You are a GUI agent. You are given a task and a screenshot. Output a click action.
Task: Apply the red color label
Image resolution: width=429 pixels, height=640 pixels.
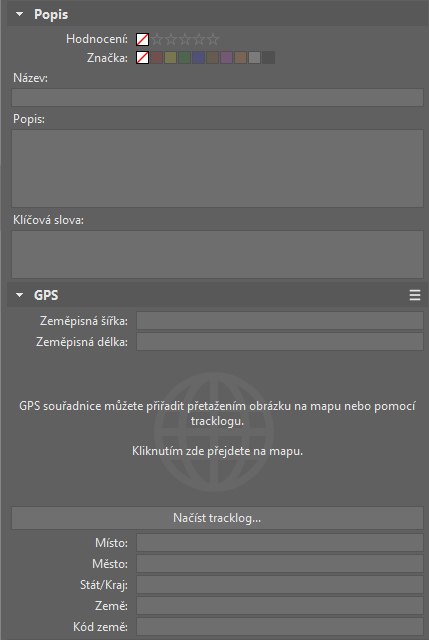[x=157, y=58]
